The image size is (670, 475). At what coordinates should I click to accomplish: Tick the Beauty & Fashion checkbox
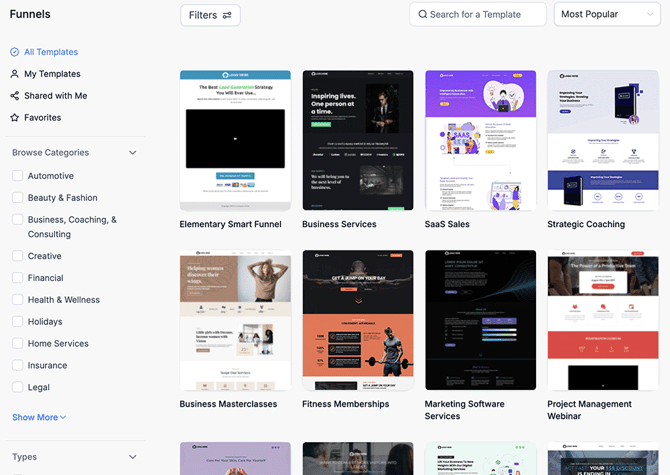18,197
